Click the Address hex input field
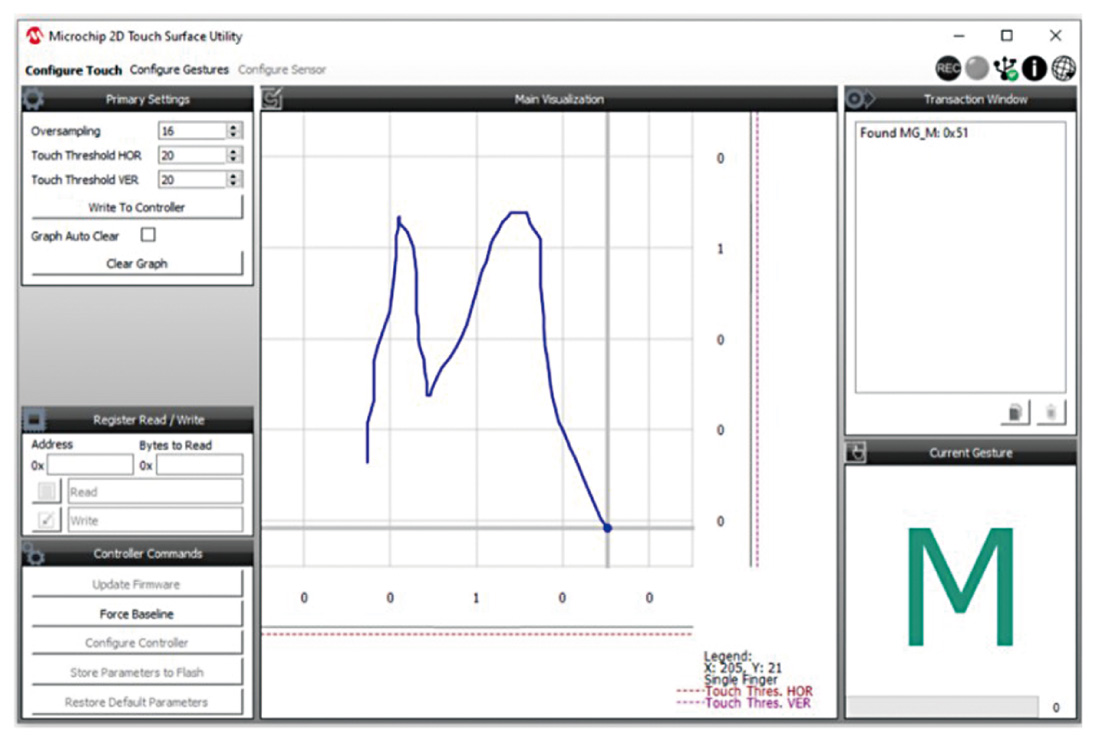The height and width of the screenshot is (743, 1097). pos(90,465)
